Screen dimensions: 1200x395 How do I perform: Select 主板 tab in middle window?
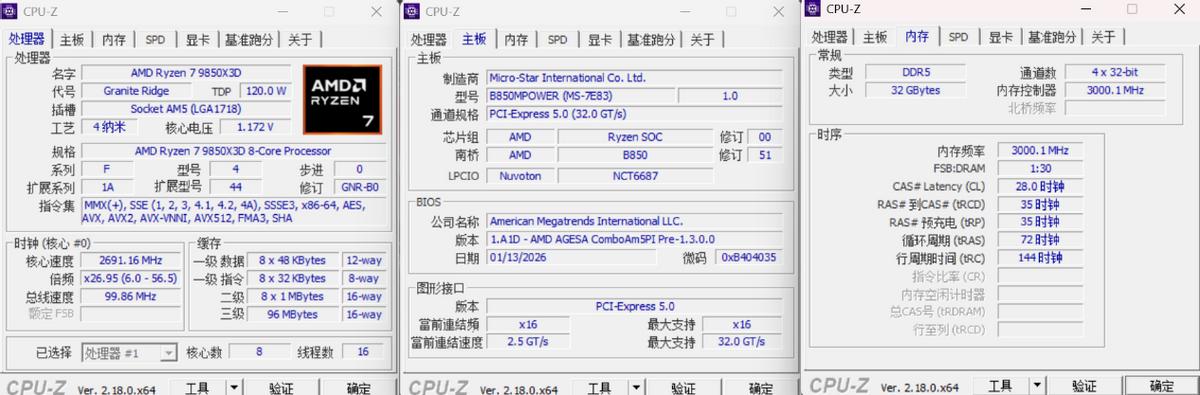click(x=474, y=39)
